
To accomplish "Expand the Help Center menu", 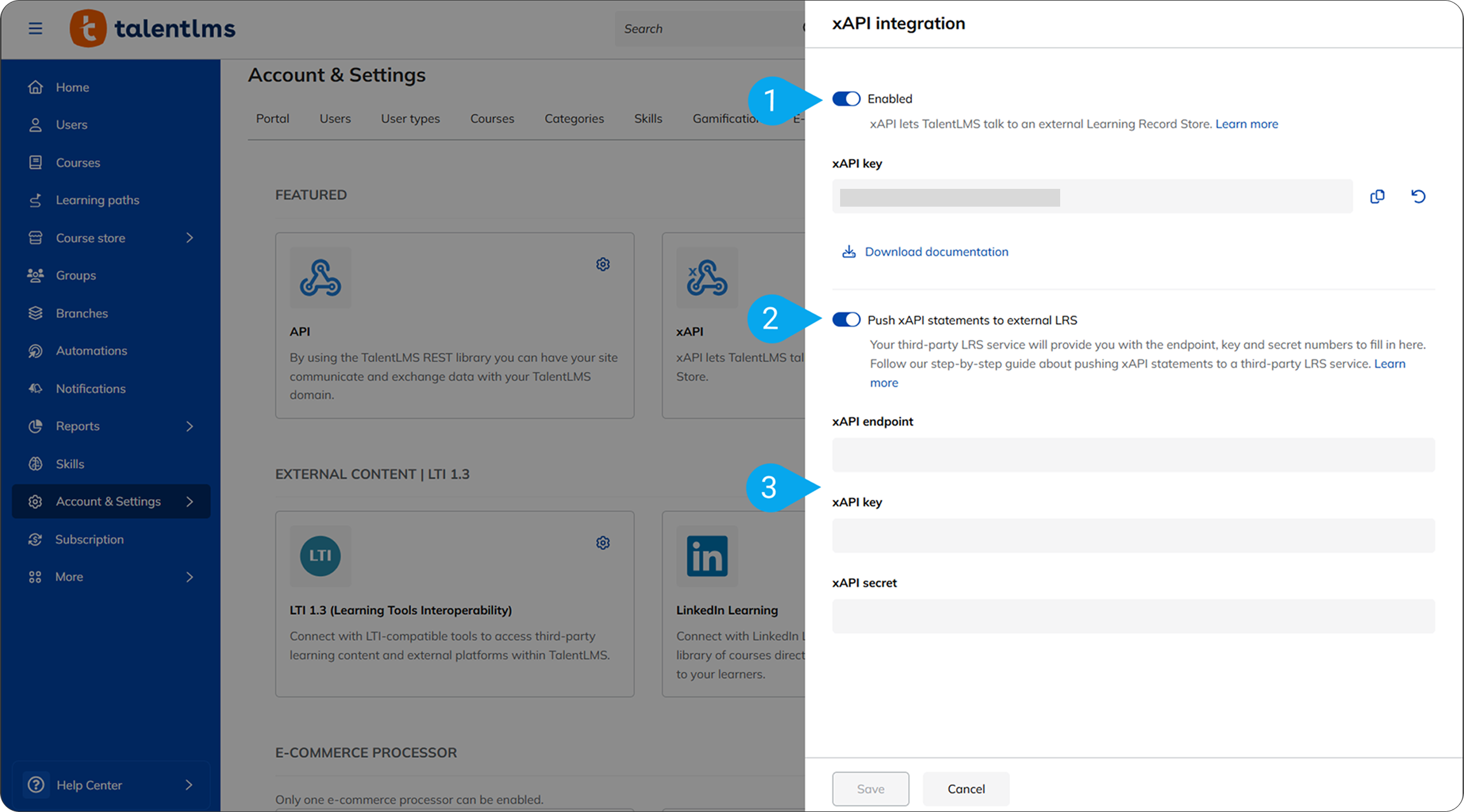I will (x=189, y=785).
